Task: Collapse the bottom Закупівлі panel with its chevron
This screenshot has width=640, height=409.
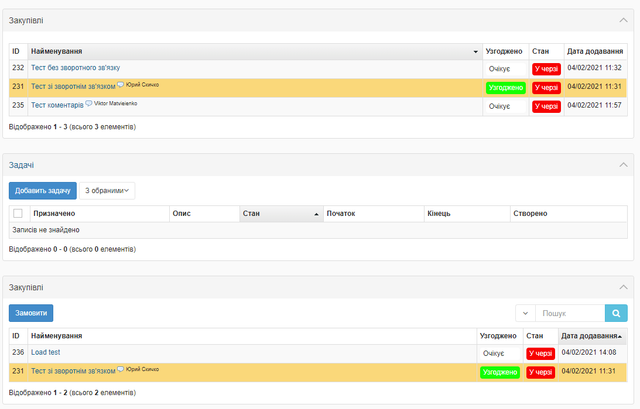Action: coord(623,287)
